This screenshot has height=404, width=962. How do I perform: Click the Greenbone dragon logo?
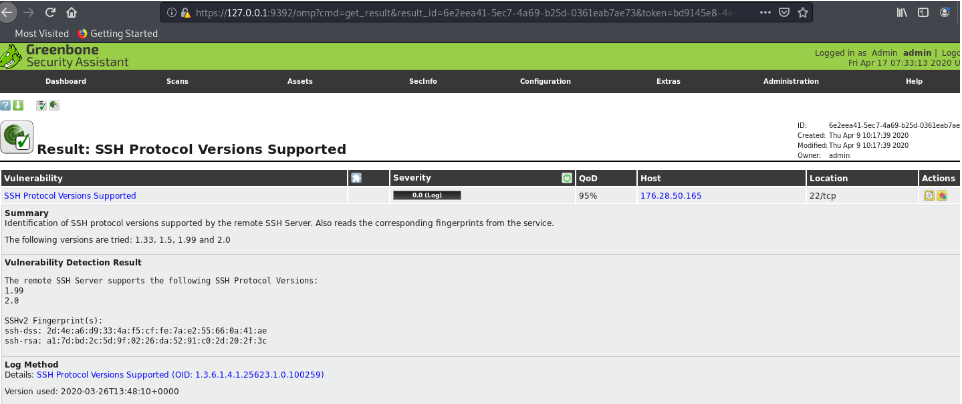11,56
